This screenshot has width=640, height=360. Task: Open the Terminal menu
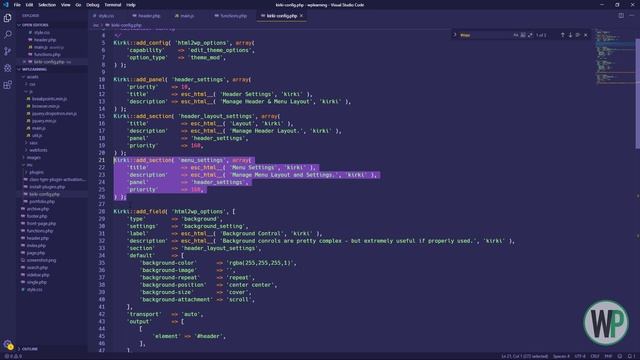click(113, 5)
